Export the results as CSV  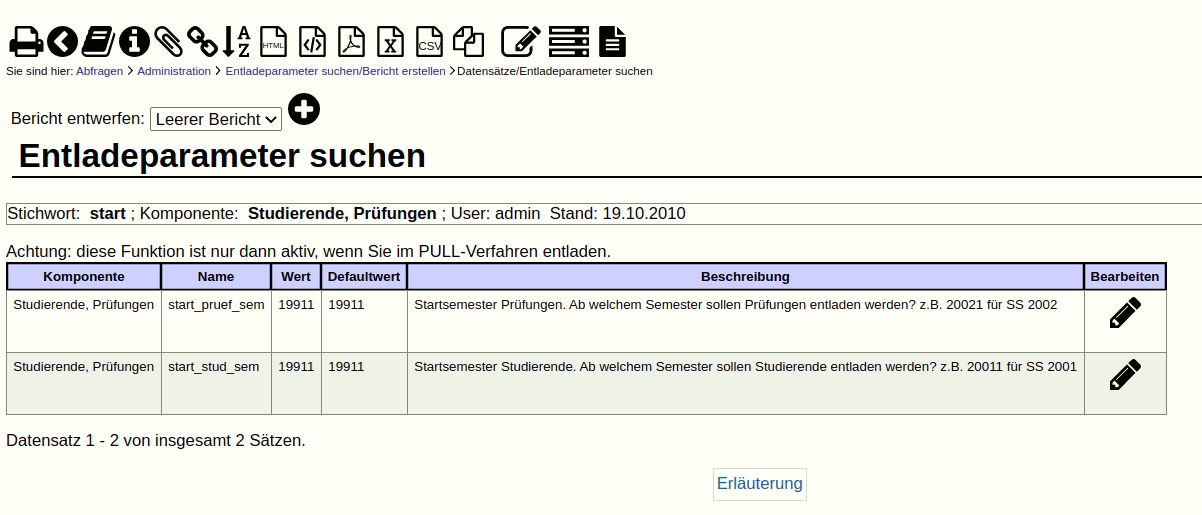429,41
